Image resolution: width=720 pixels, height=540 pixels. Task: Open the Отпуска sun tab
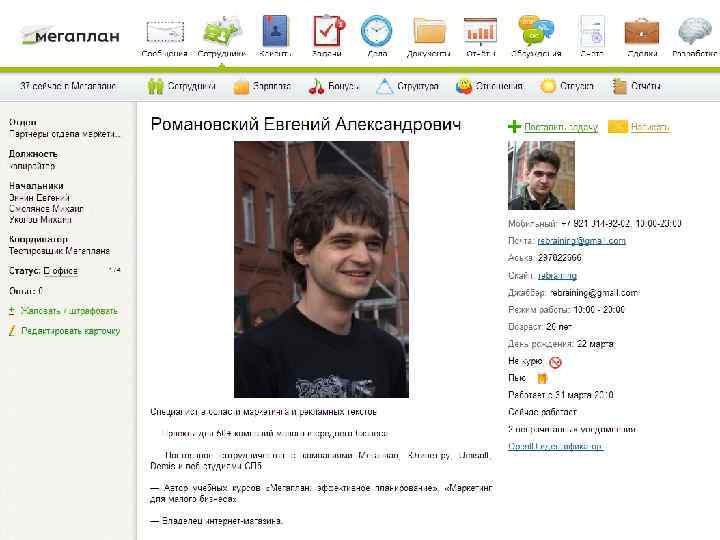coord(567,86)
